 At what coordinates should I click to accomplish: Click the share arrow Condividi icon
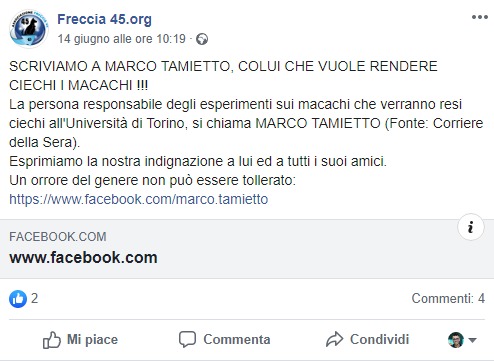[x=334, y=339]
